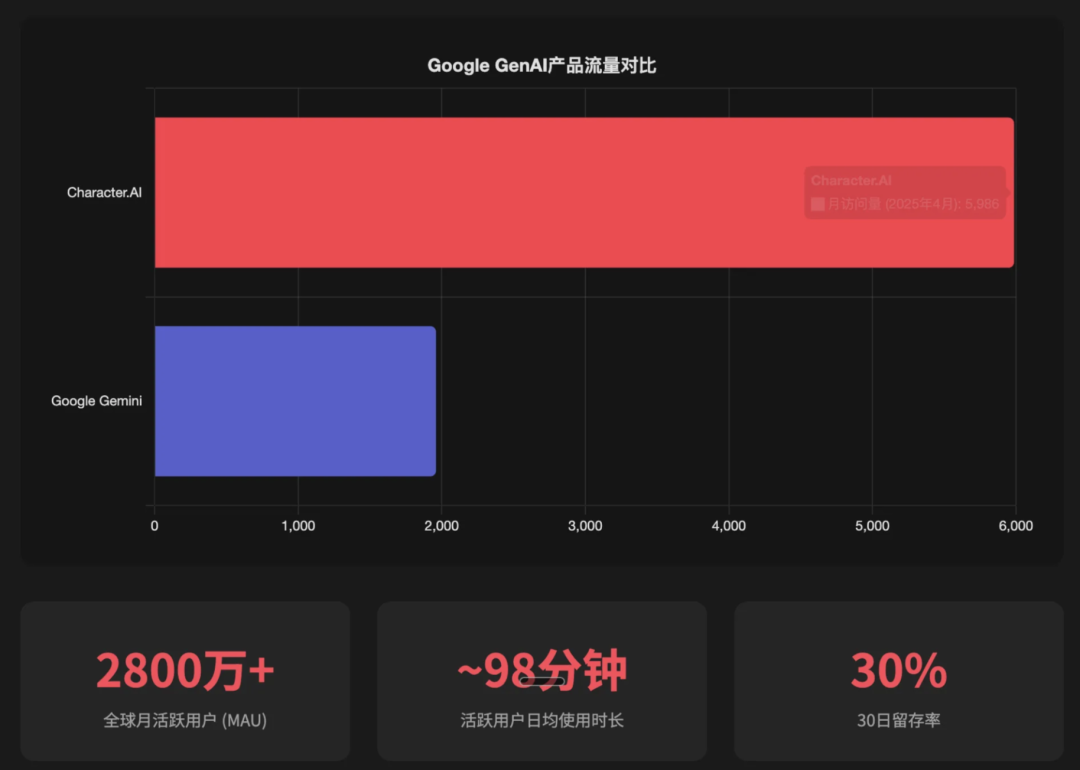Click the tooltip title 'Character.AI'

(x=851, y=180)
